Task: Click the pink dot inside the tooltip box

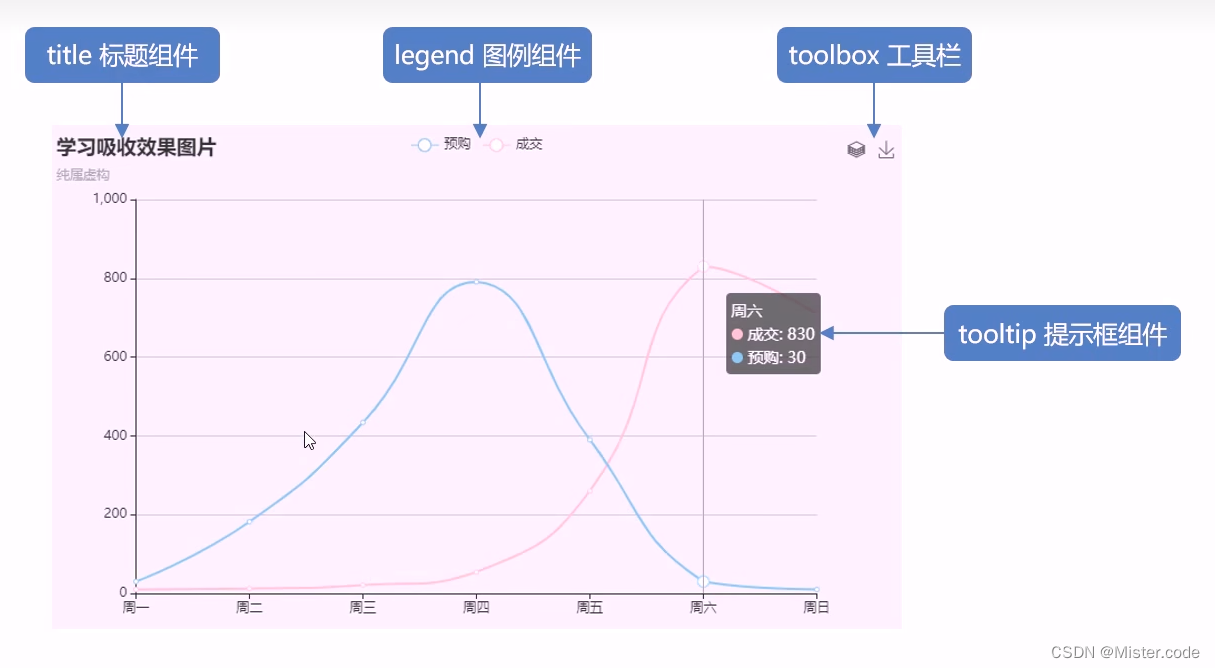Action: click(737, 335)
